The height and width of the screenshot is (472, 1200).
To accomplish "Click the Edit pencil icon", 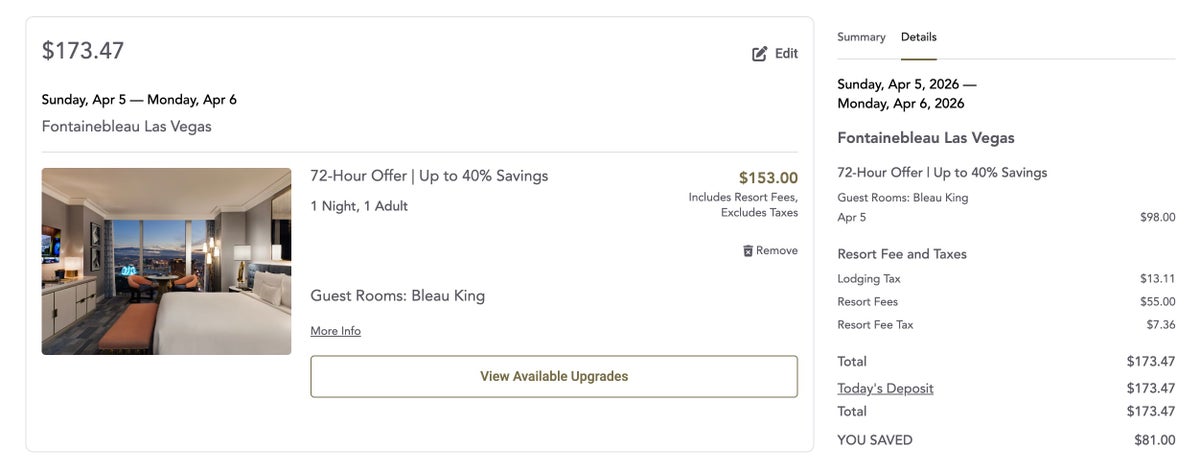I will click(760, 54).
